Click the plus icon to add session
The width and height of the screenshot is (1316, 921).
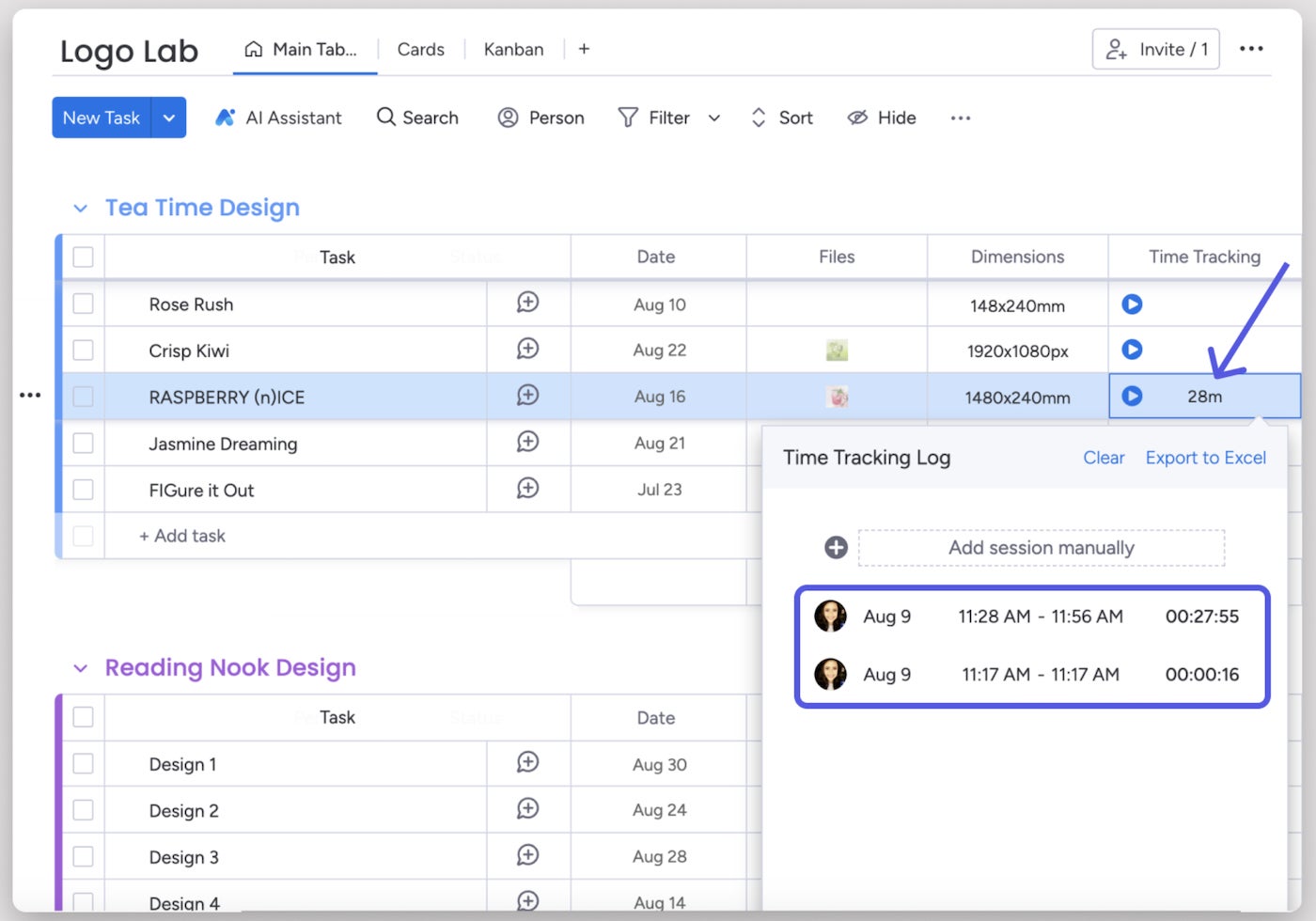click(836, 548)
